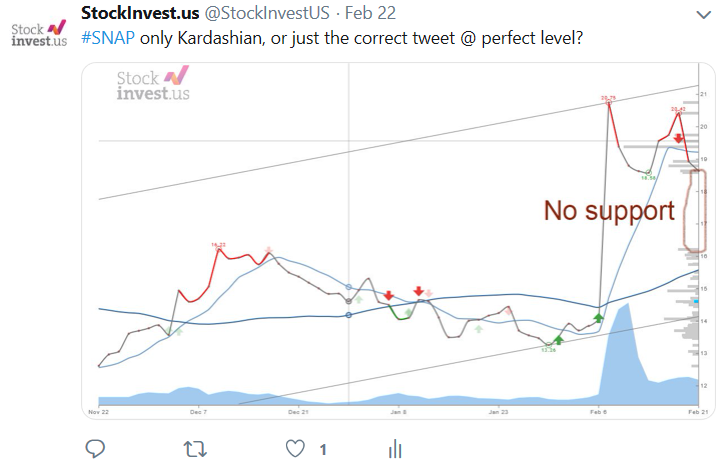Retweet this StockInvest.us post
Image resolution: width=718 pixels, height=464 pixels.
(195, 449)
